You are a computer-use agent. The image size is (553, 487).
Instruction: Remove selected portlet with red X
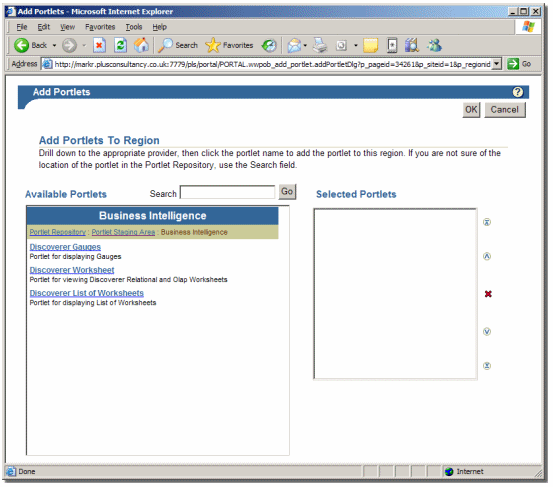tap(488, 294)
